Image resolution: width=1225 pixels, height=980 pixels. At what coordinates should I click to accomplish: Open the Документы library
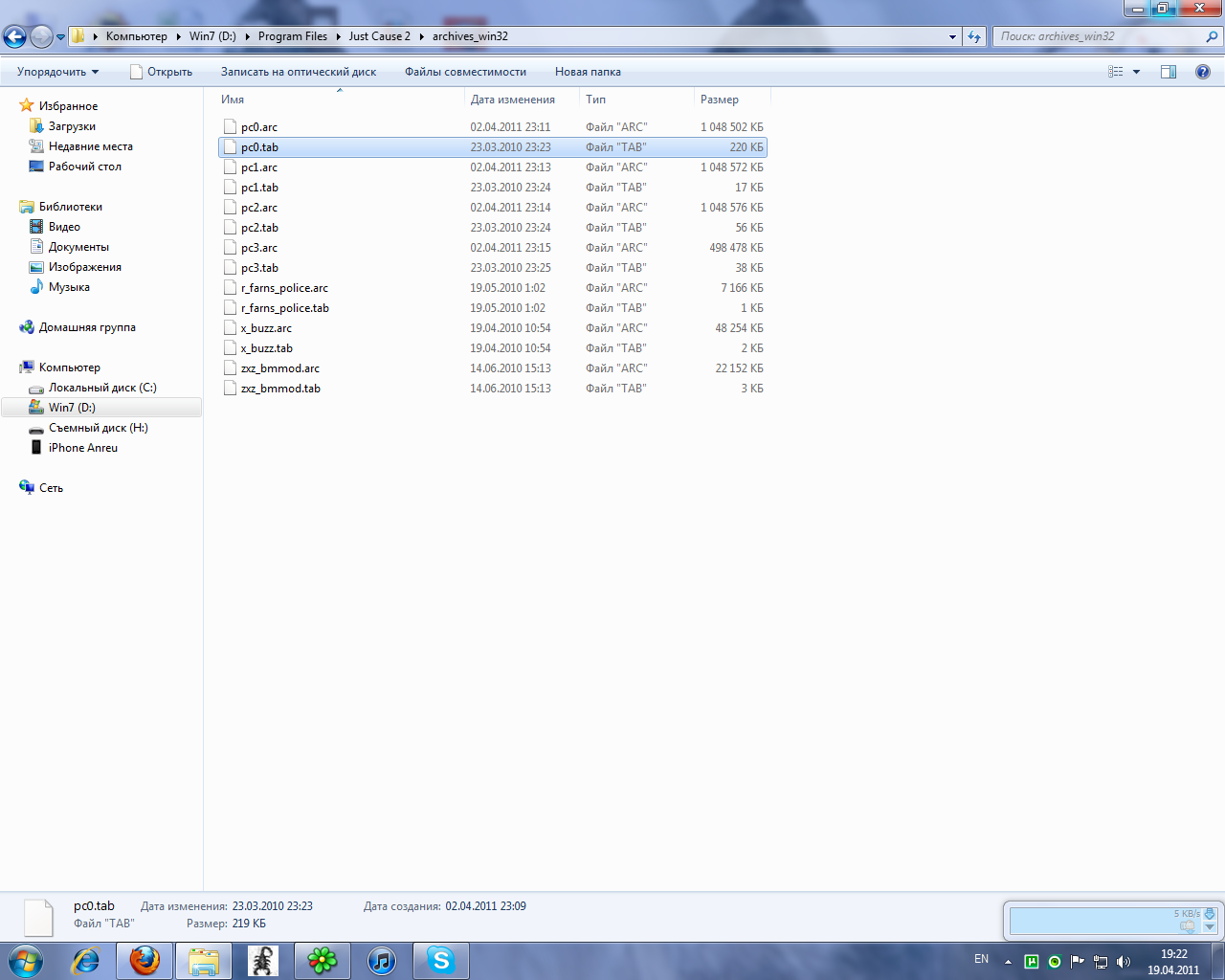click(78, 247)
